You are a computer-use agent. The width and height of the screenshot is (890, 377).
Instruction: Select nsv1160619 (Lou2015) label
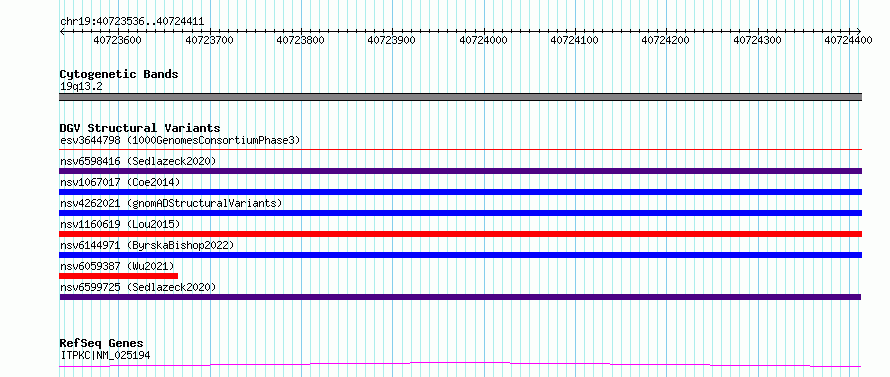pos(120,224)
